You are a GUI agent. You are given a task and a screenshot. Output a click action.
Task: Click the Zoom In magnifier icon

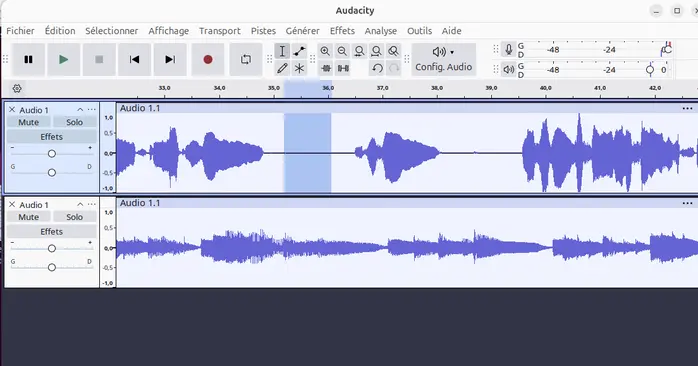coord(325,51)
